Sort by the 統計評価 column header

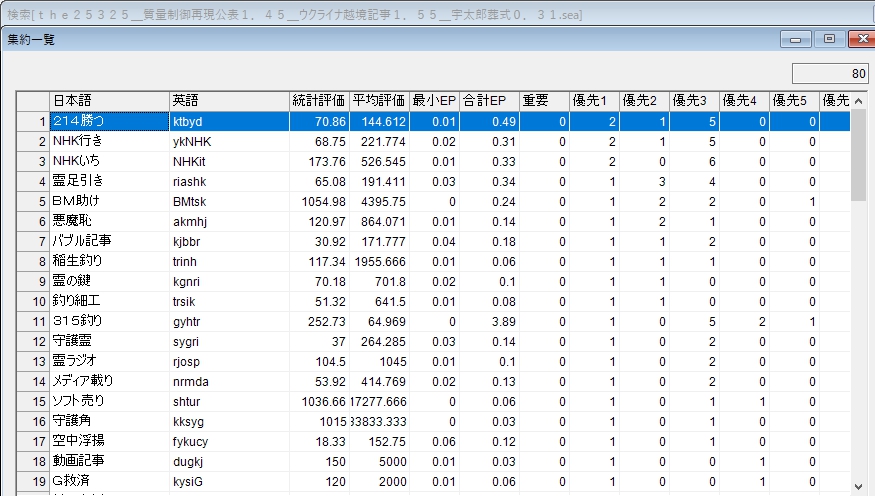coord(319,101)
